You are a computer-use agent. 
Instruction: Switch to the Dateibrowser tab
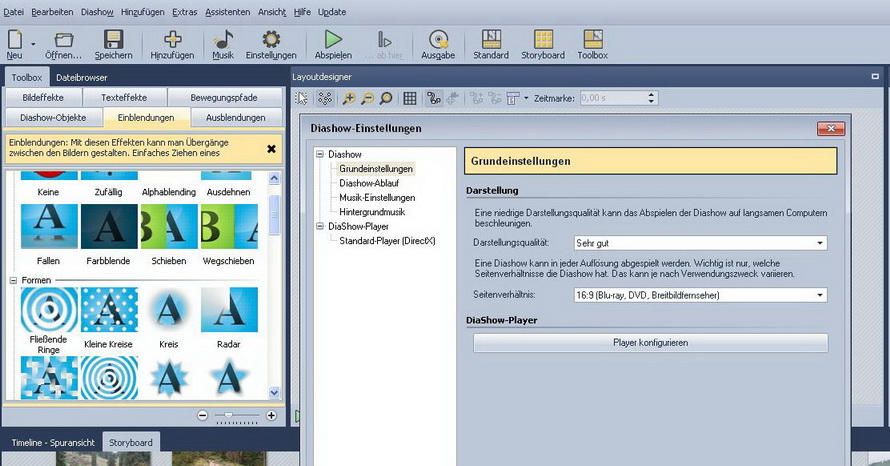click(81, 77)
